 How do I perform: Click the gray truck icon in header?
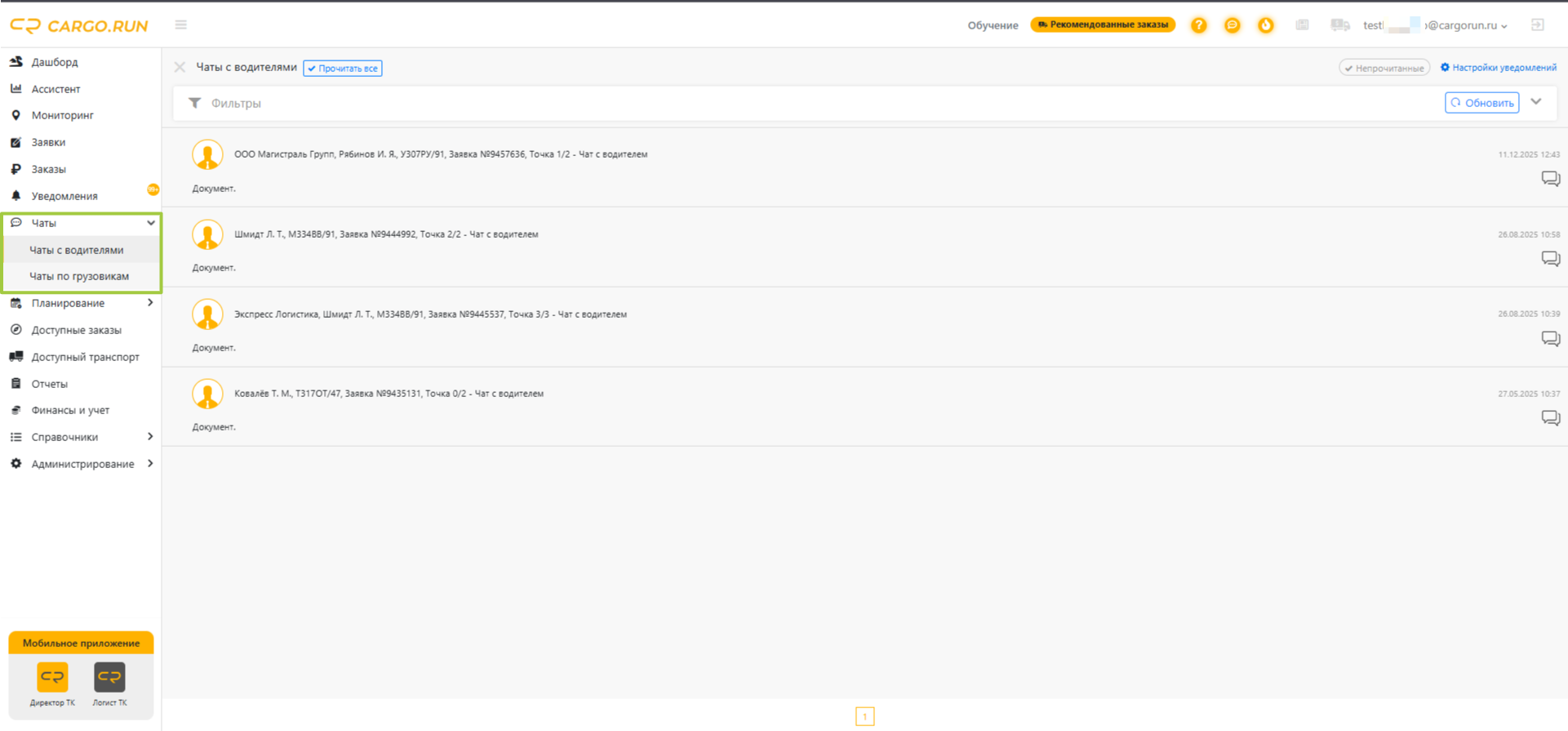[1339, 25]
